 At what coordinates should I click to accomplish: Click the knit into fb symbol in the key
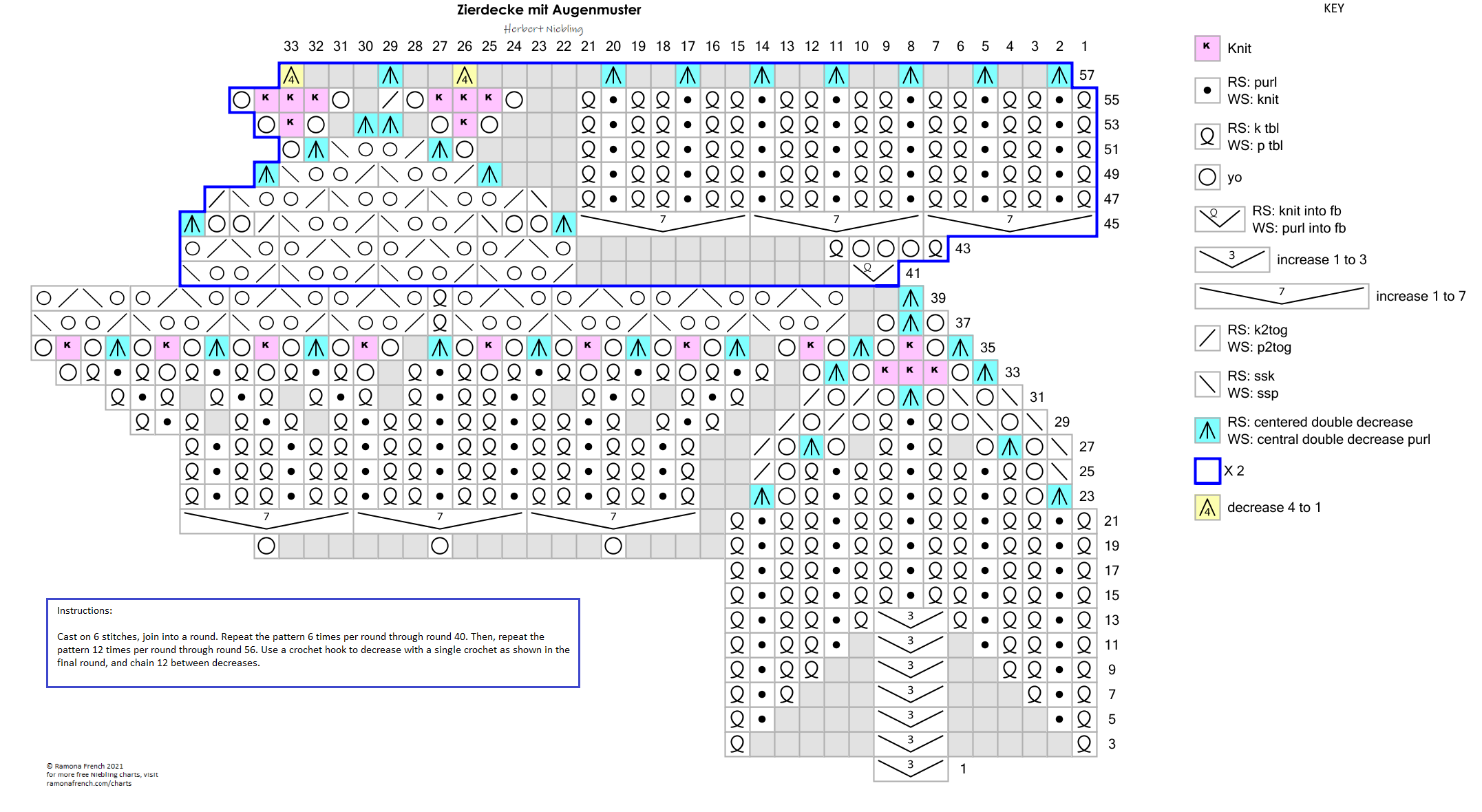click(1219, 219)
